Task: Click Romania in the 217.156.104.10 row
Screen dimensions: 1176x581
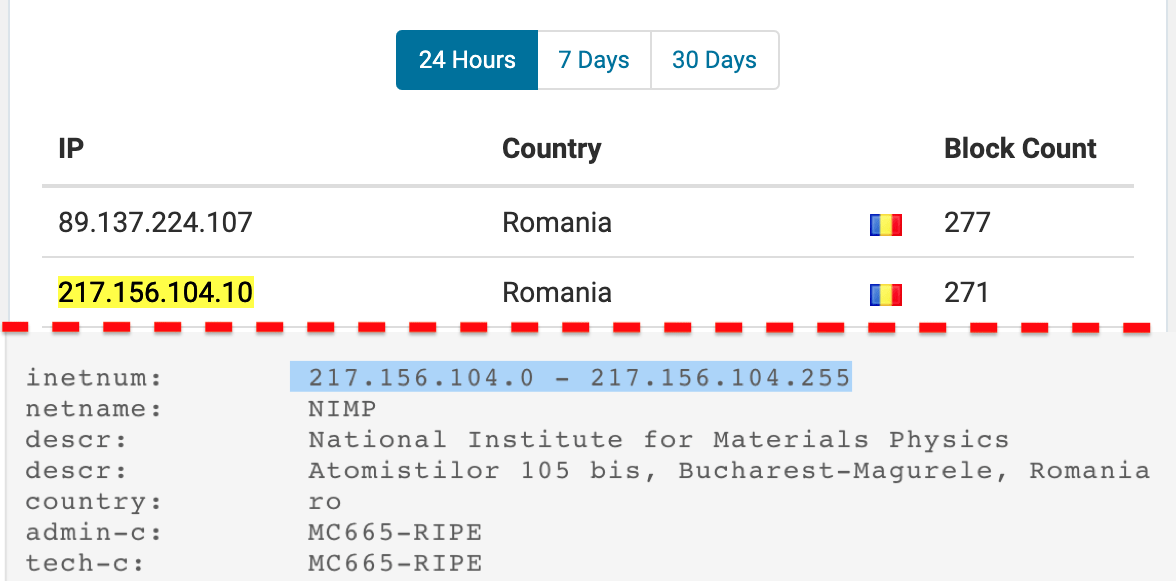Action: pos(557,293)
